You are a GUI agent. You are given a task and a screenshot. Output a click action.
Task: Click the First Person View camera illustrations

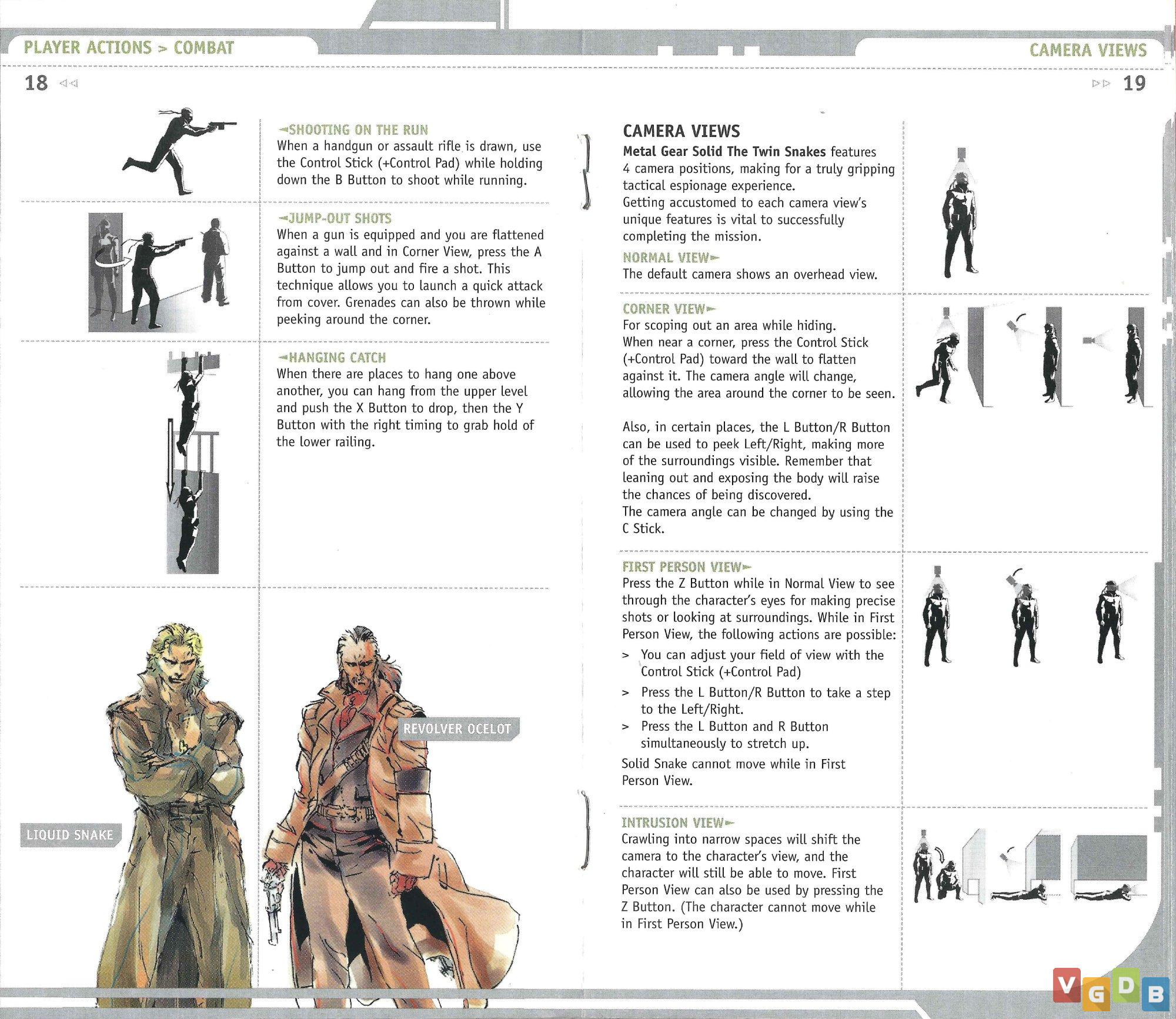click(1029, 616)
